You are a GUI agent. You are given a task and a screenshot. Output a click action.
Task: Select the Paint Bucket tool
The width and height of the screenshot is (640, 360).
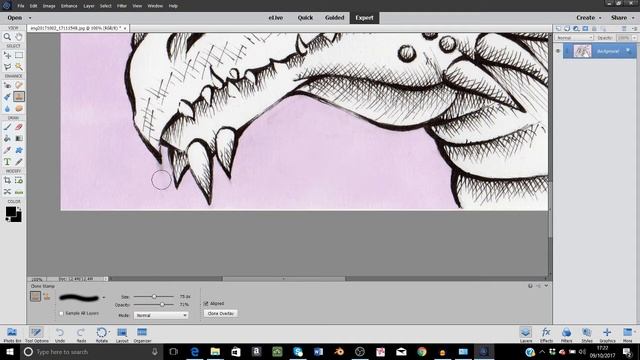(7, 139)
